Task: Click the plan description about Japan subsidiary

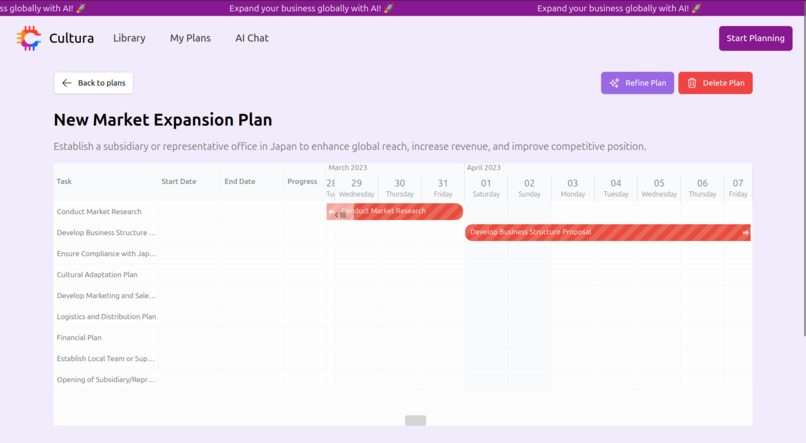Action: pos(350,146)
